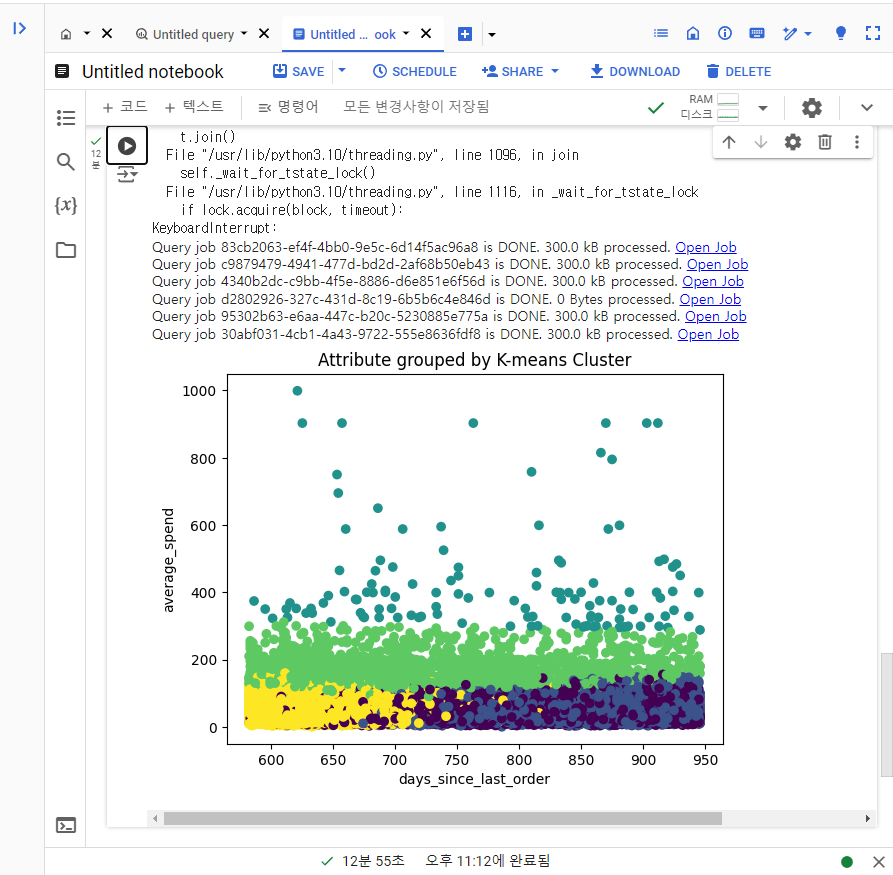The width and height of the screenshot is (893, 875).
Task: Move cell up with arrow icon
Action: [729, 142]
